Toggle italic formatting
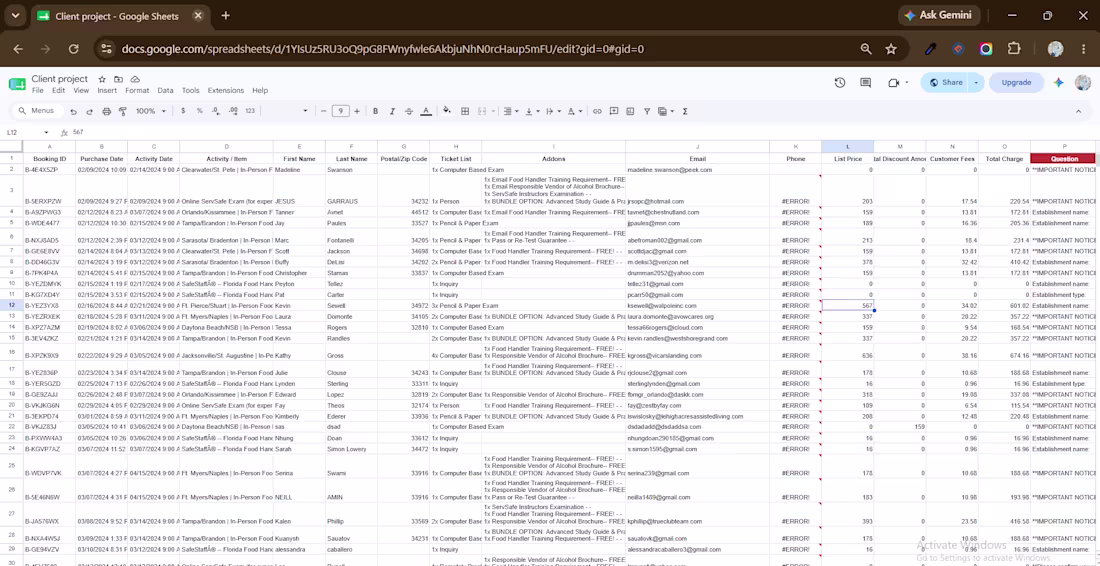This screenshot has width=1100, height=566. (x=392, y=111)
